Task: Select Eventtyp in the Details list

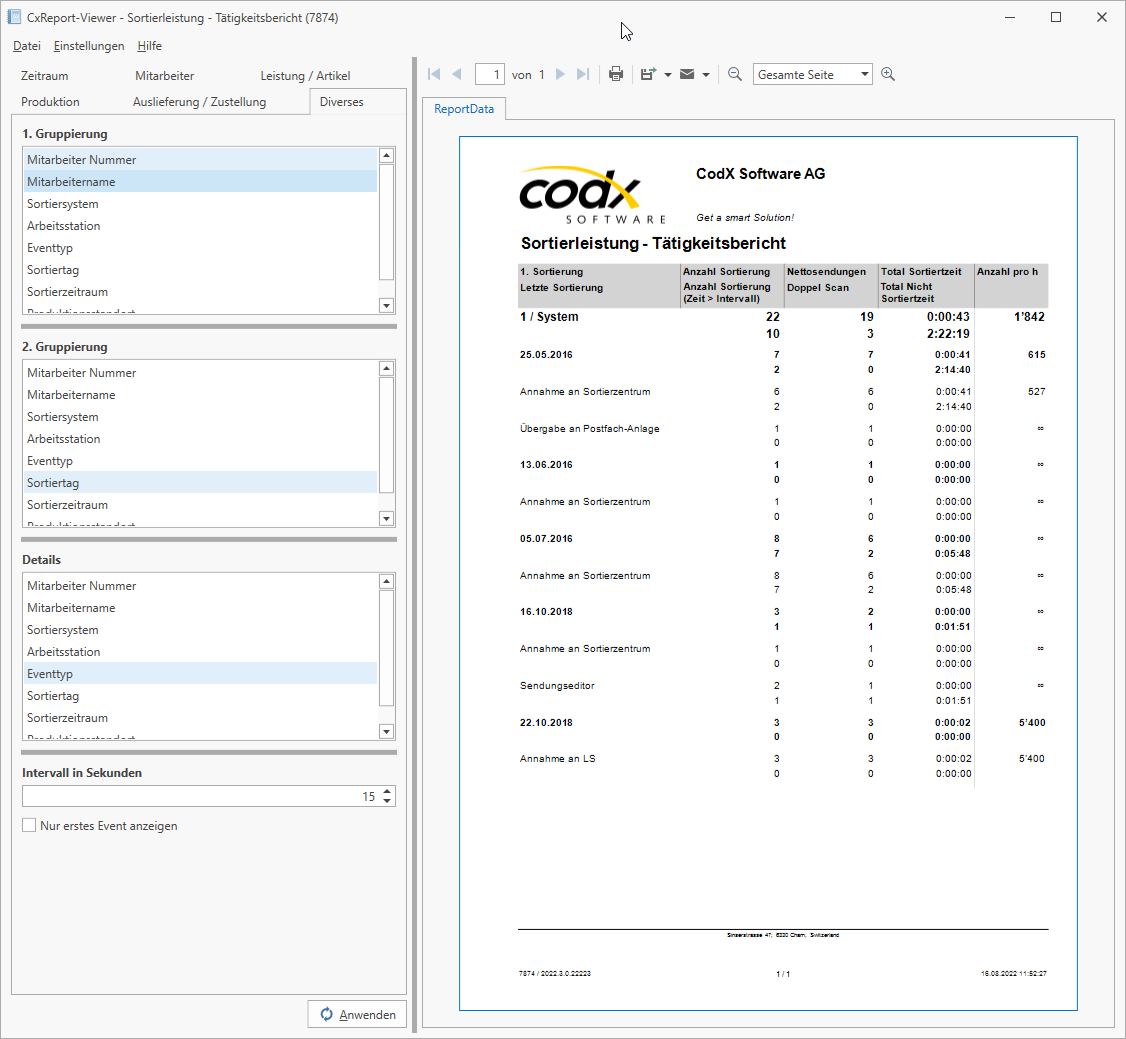Action: (x=200, y=674)
